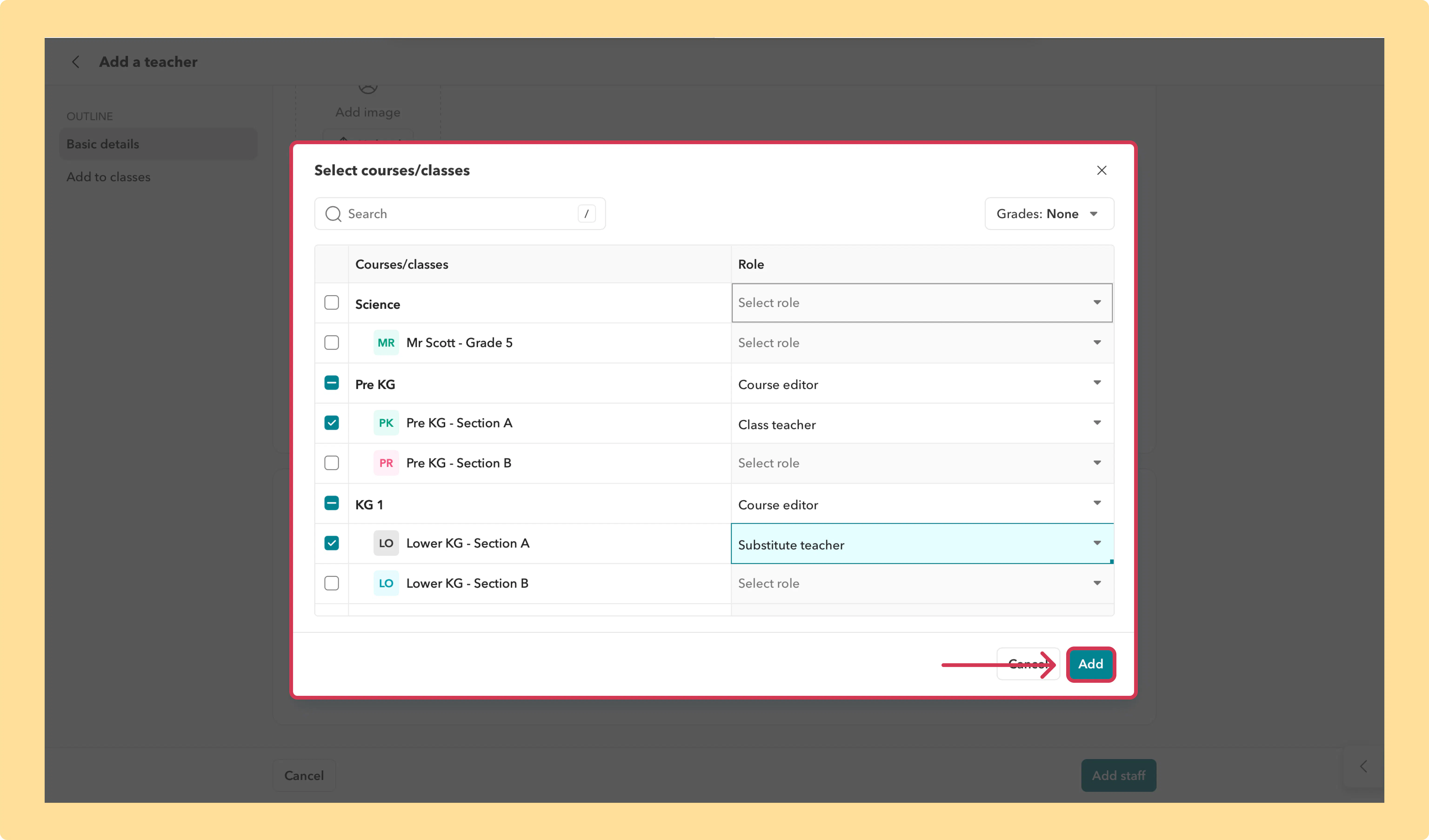The height and width of the screenshot is (840, 1429).
Task: Check Lower KG - Section B
Action: [332, 583]
